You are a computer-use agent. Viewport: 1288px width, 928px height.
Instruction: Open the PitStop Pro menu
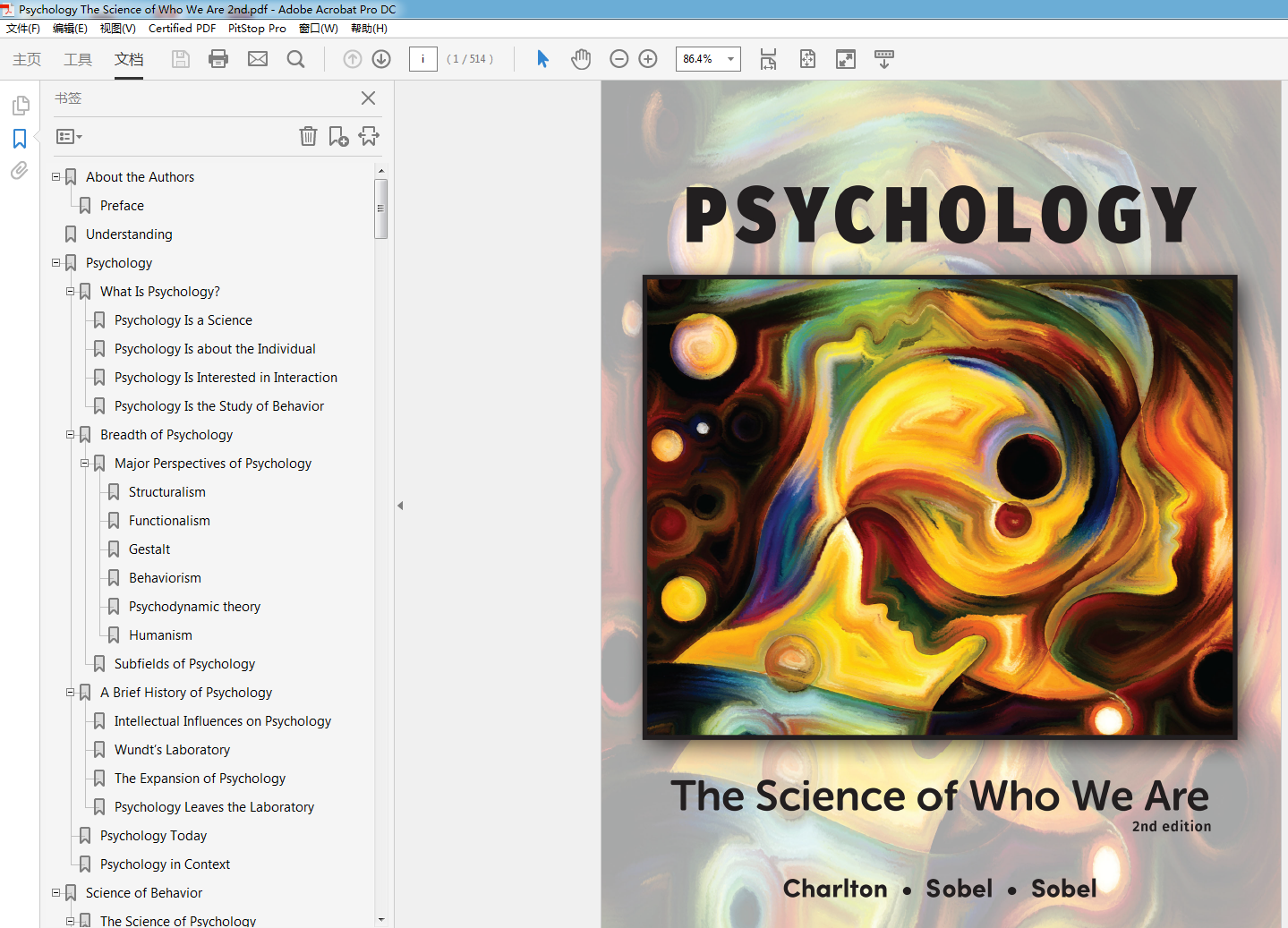pyautogui.click(x=257, y=29)
